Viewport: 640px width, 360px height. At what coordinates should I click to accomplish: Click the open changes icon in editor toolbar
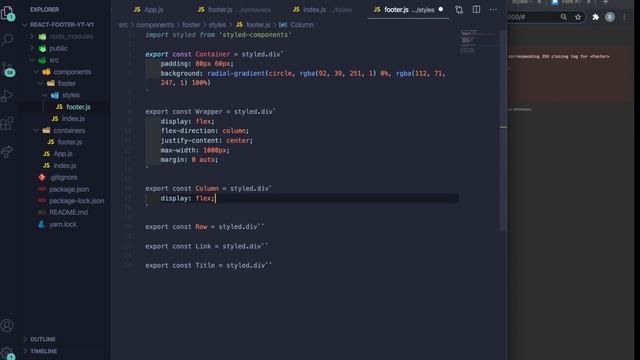(x=459, y=9)
